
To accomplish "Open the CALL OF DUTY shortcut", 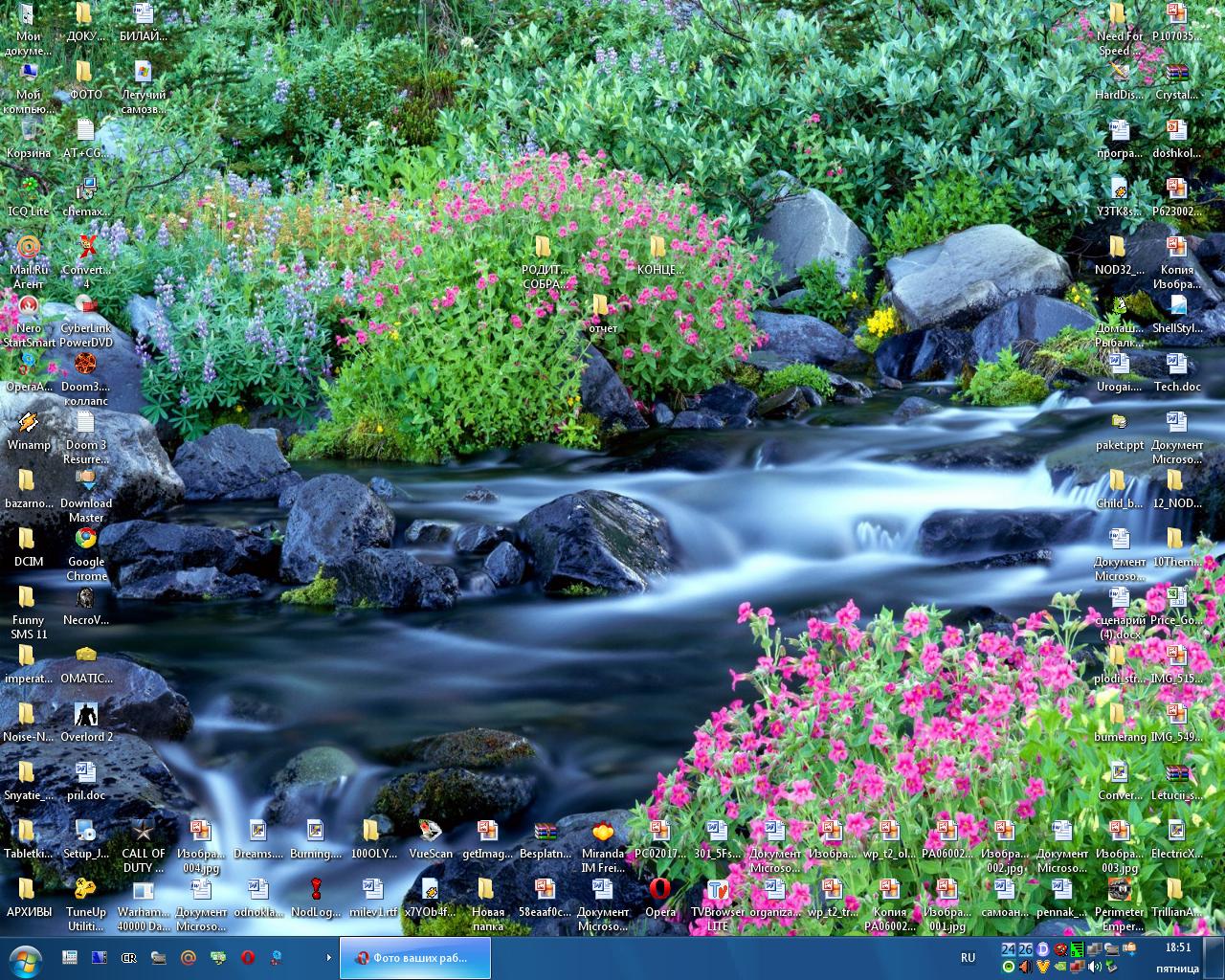I will [144, 846].
